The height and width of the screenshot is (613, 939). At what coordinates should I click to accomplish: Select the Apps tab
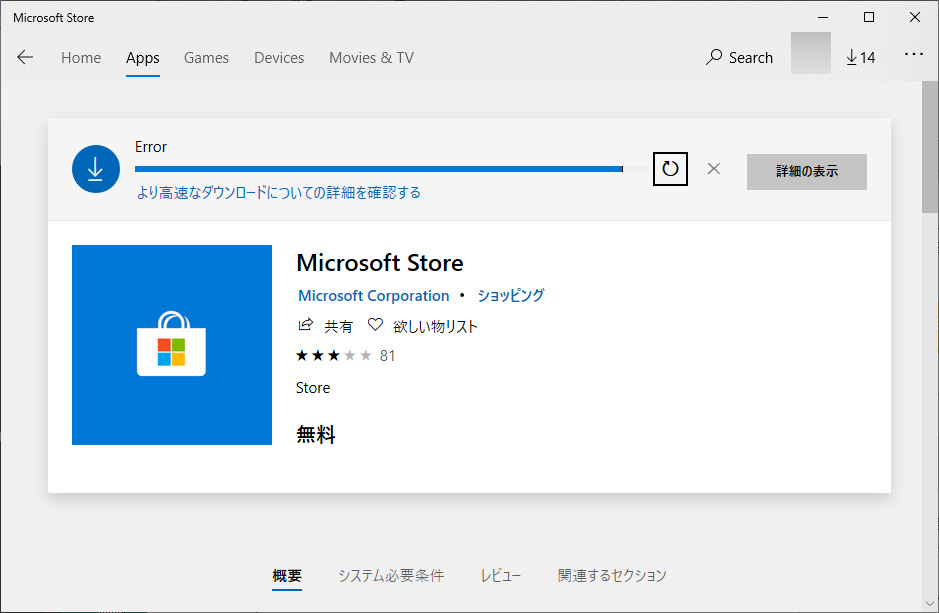[x=143, y=57]
